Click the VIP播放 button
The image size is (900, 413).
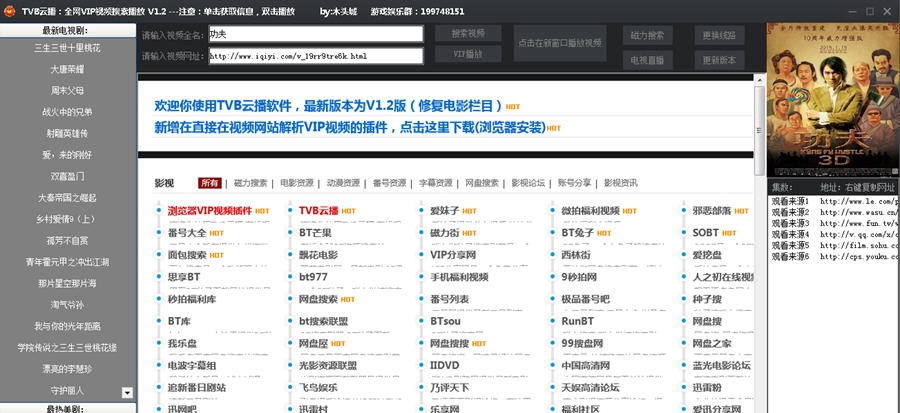(x=468, y=54)
